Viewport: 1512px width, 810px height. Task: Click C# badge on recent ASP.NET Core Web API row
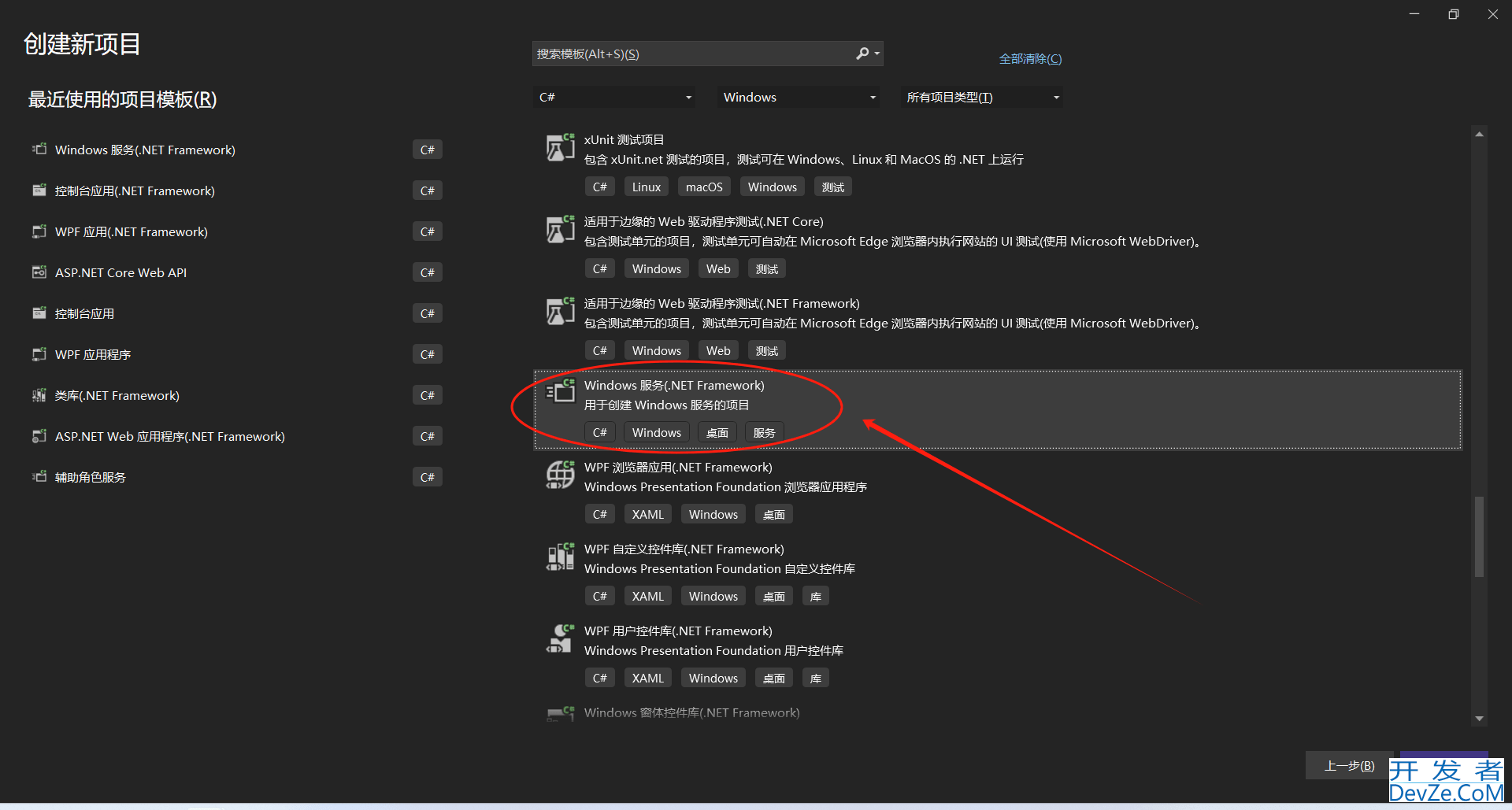(x=428, y=272)
